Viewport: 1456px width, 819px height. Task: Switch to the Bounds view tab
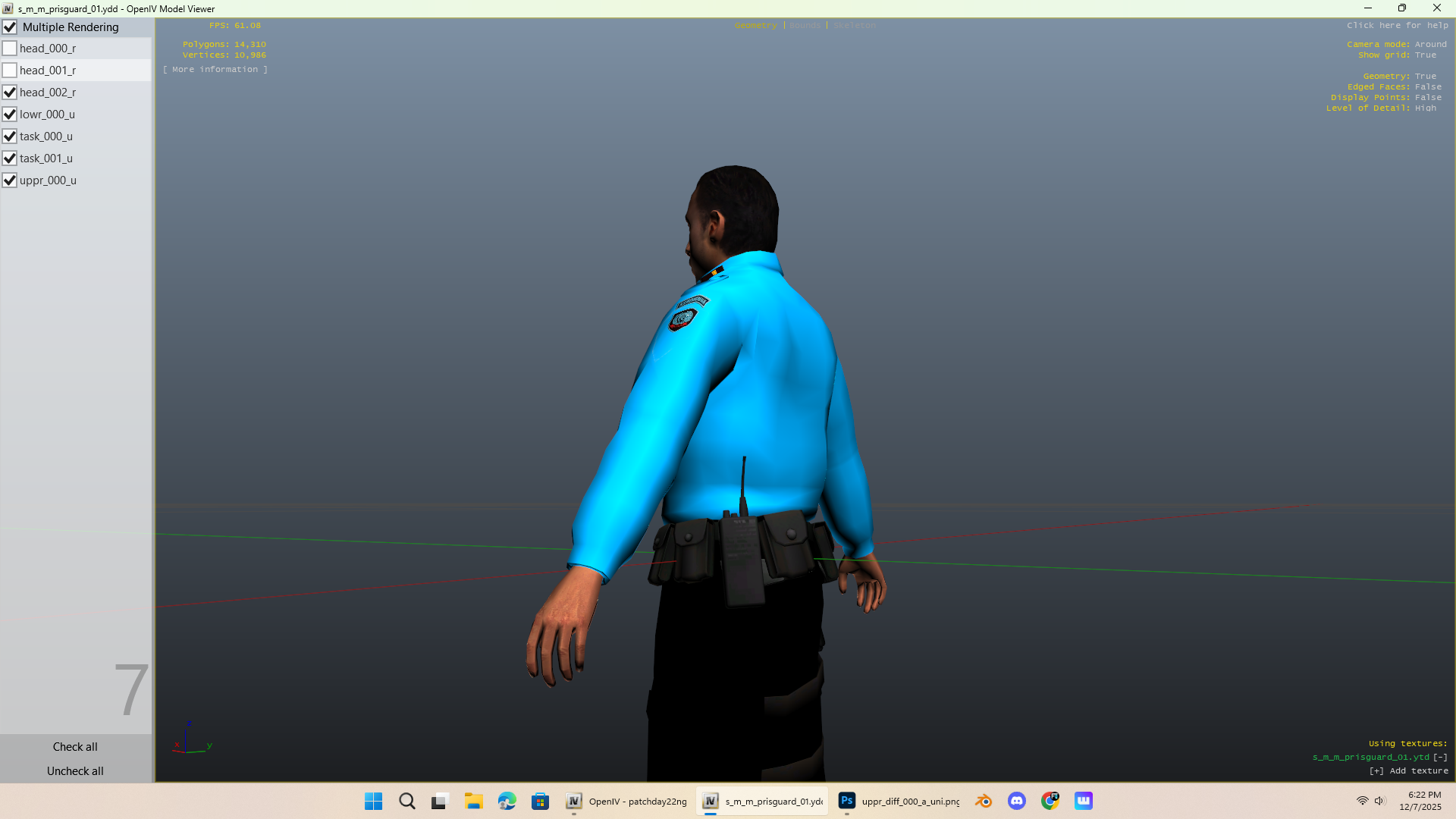(805, 26)
